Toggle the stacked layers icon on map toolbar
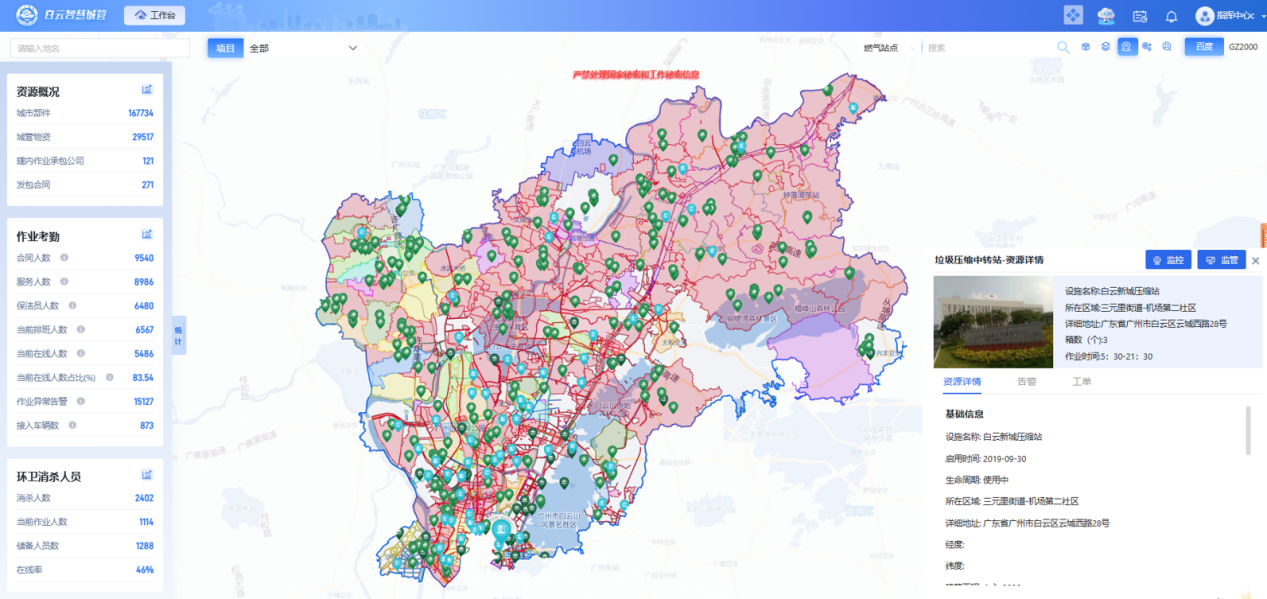This screenshot has height=599, width=1267. pos(1105,47)
